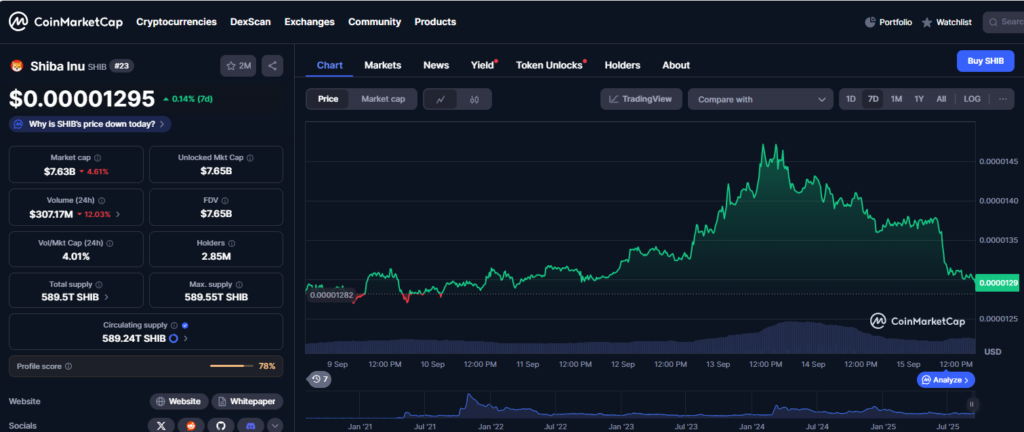Click the Portfolio pie icon

pyautogui.click(x=870, y=22)
